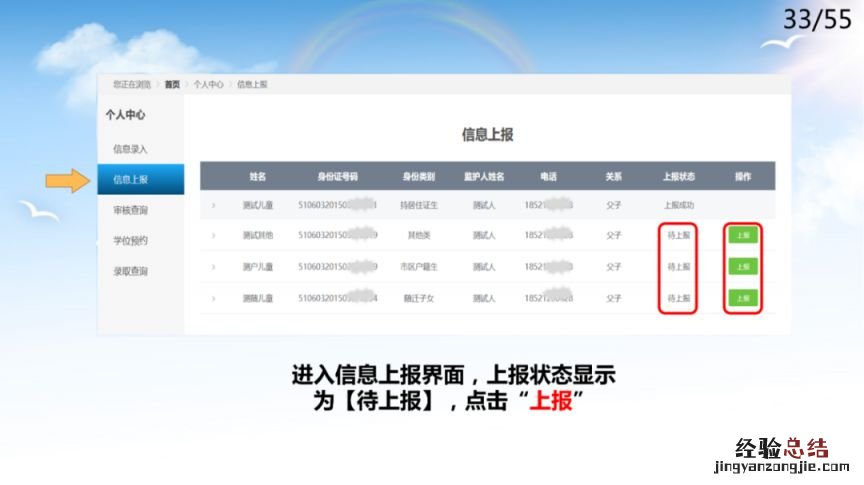Click the 持居住证生 category cell
This screenshot has width=864, height=485.
419,205
